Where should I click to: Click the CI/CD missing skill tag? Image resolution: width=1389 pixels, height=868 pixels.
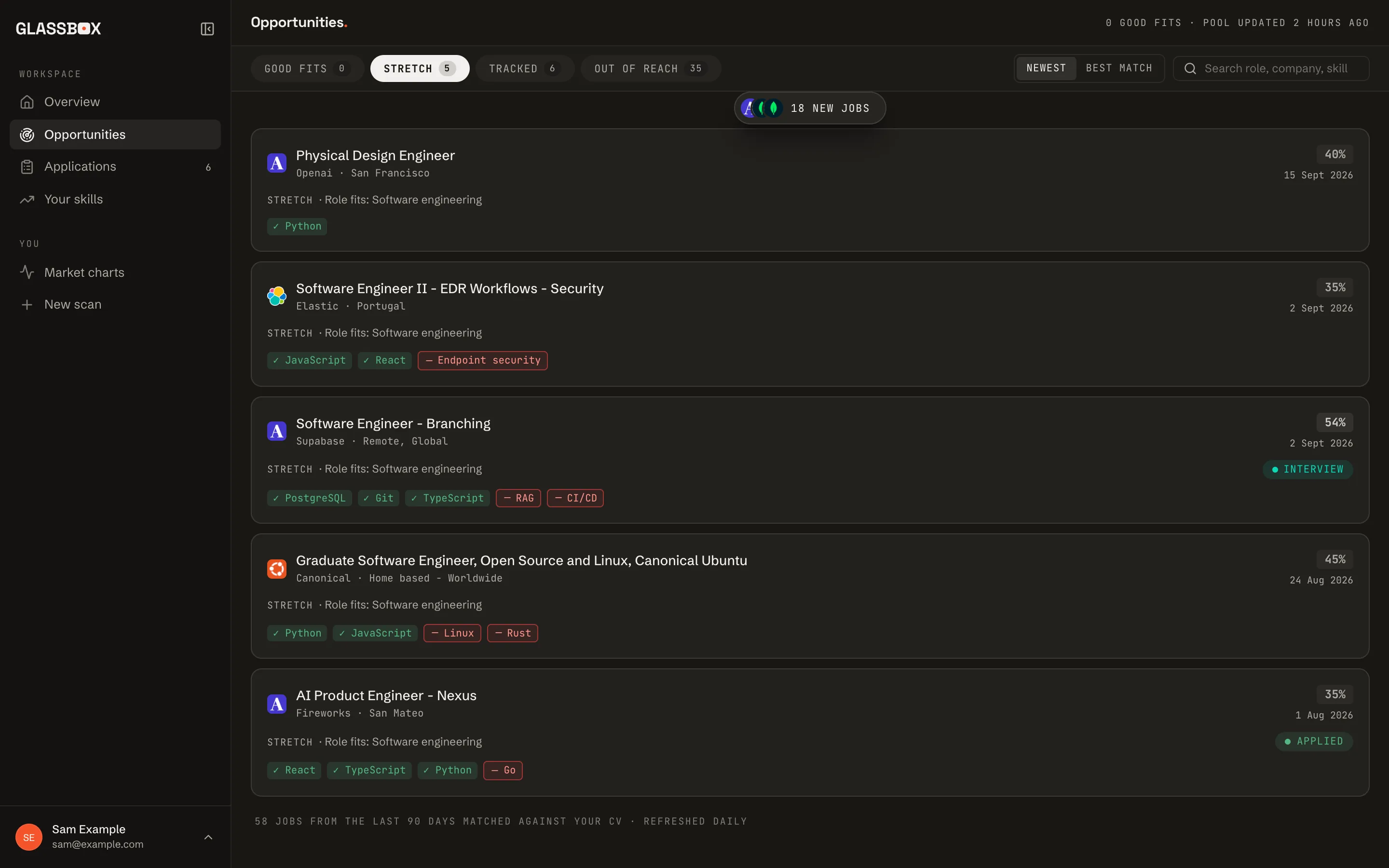[x=575, y=498]
